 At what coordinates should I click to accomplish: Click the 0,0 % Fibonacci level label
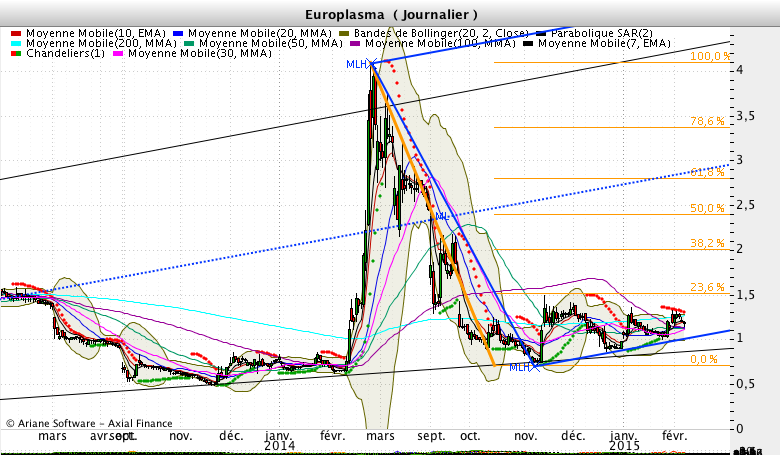pos(704,360)
